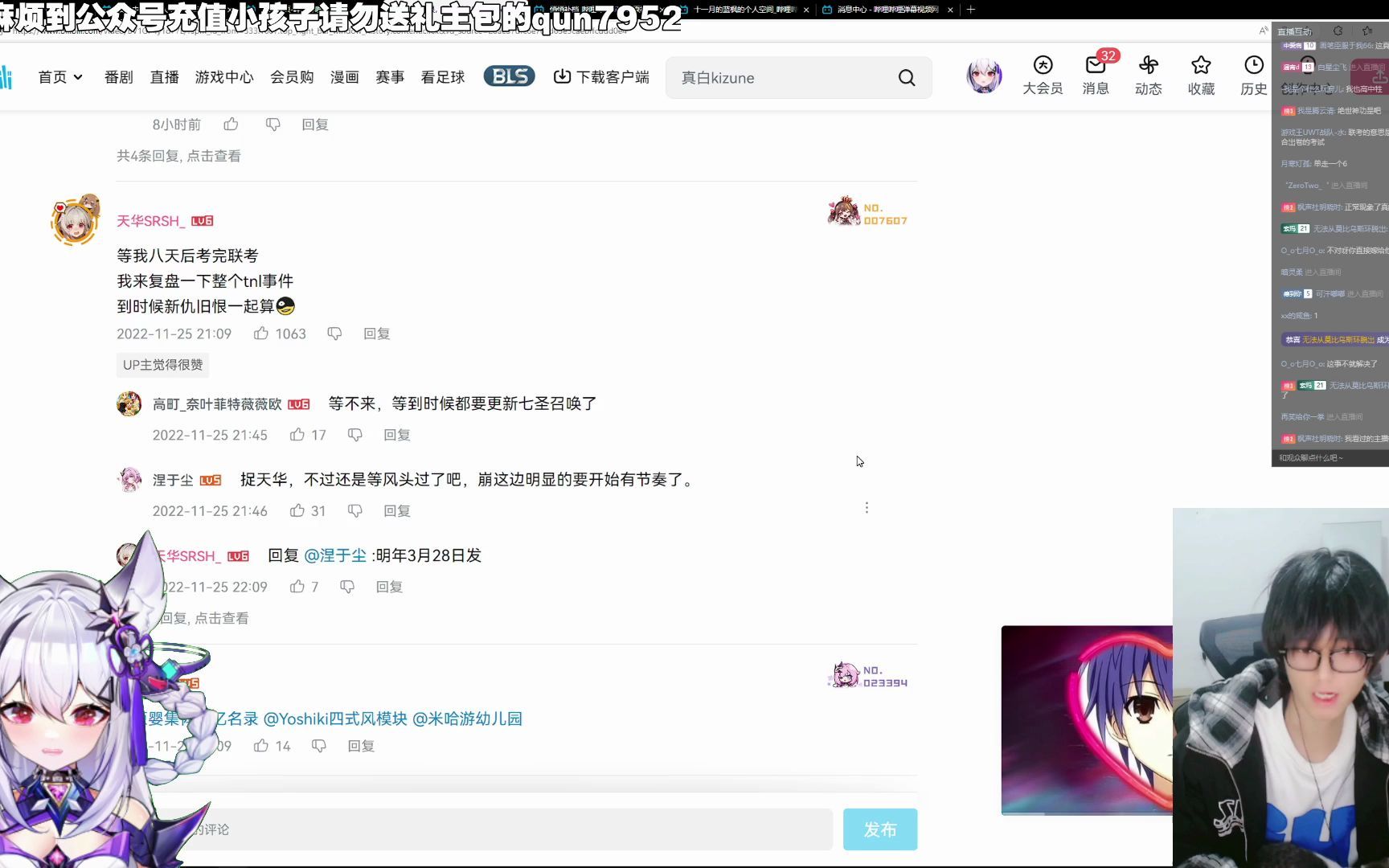Viewport: 1389px width, 868px height.
Task: Dislike the comment posted 8小时前
Action: (x=273, y=125)
